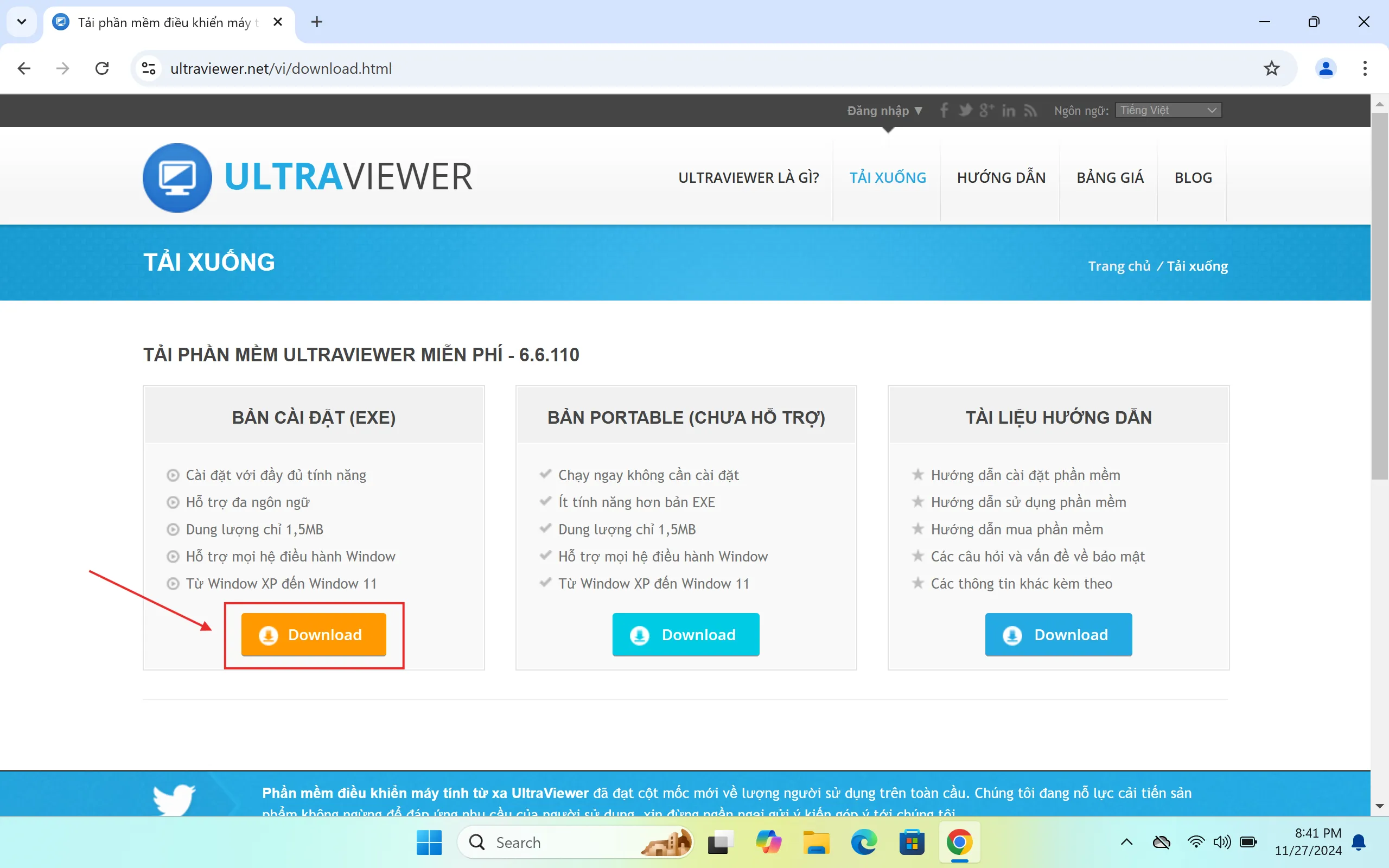
Task: Open the RSS feed icon
Action: coord(1030,110)
